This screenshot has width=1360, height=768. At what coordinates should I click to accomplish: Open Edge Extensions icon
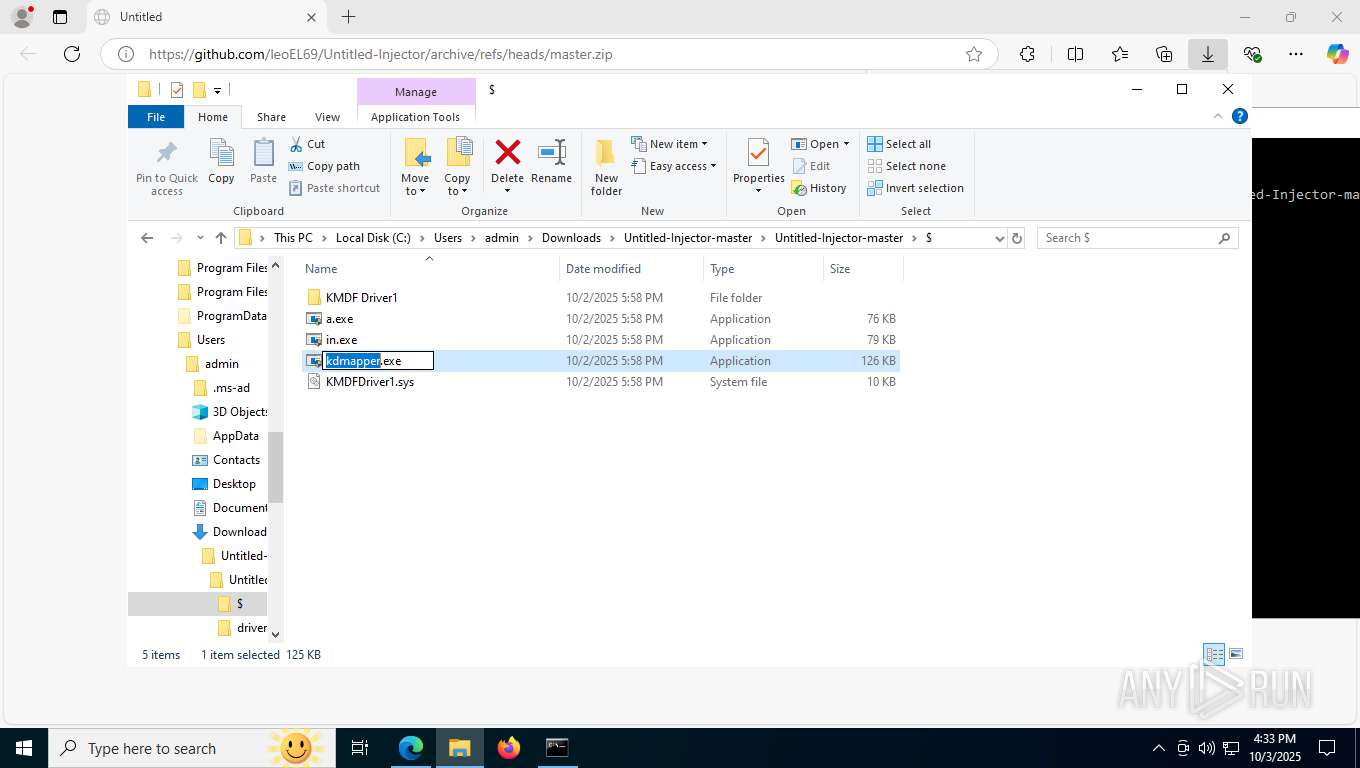(x=1027, y=54)
